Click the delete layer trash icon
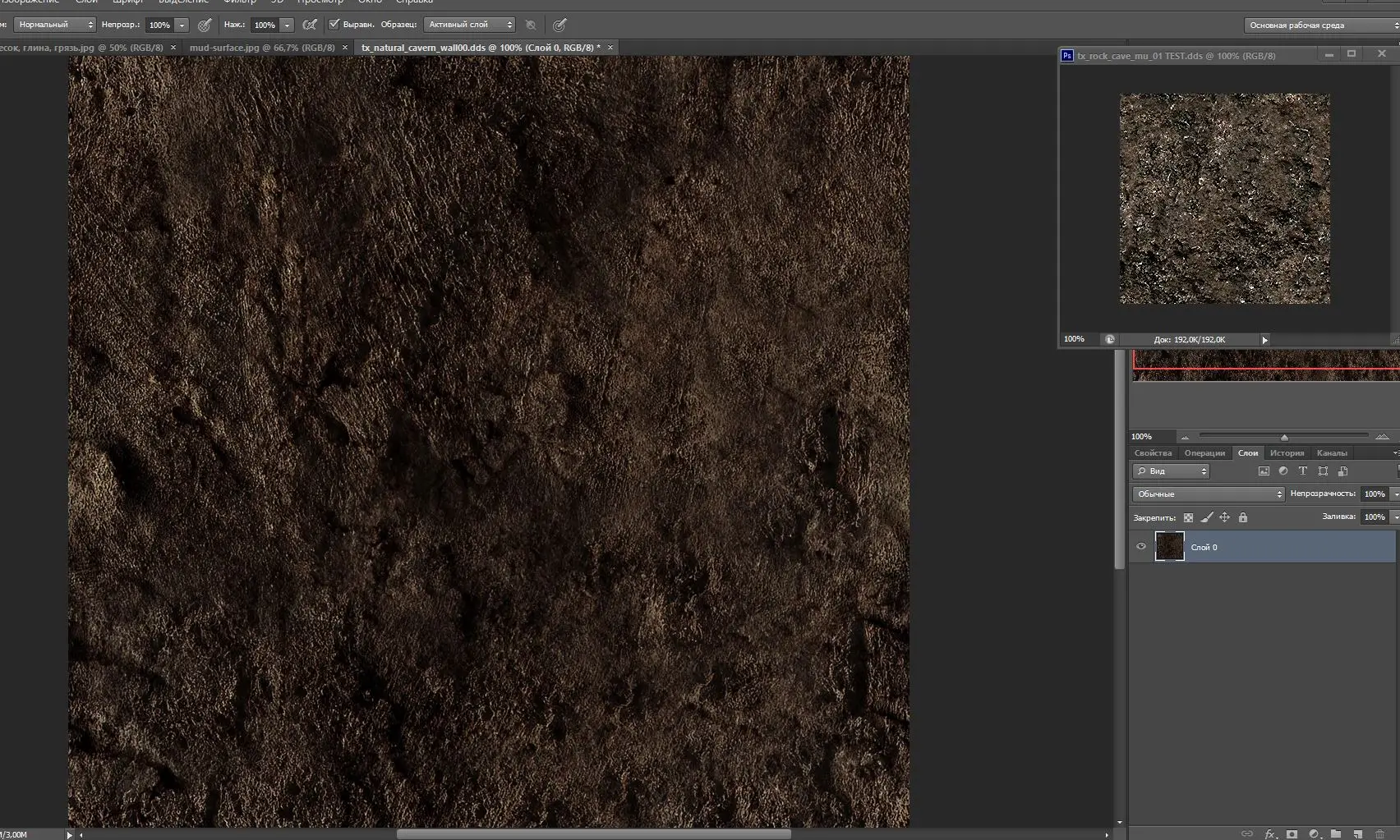The height and width of the screenshot is (840, 1400). [x=1380, y=833]
